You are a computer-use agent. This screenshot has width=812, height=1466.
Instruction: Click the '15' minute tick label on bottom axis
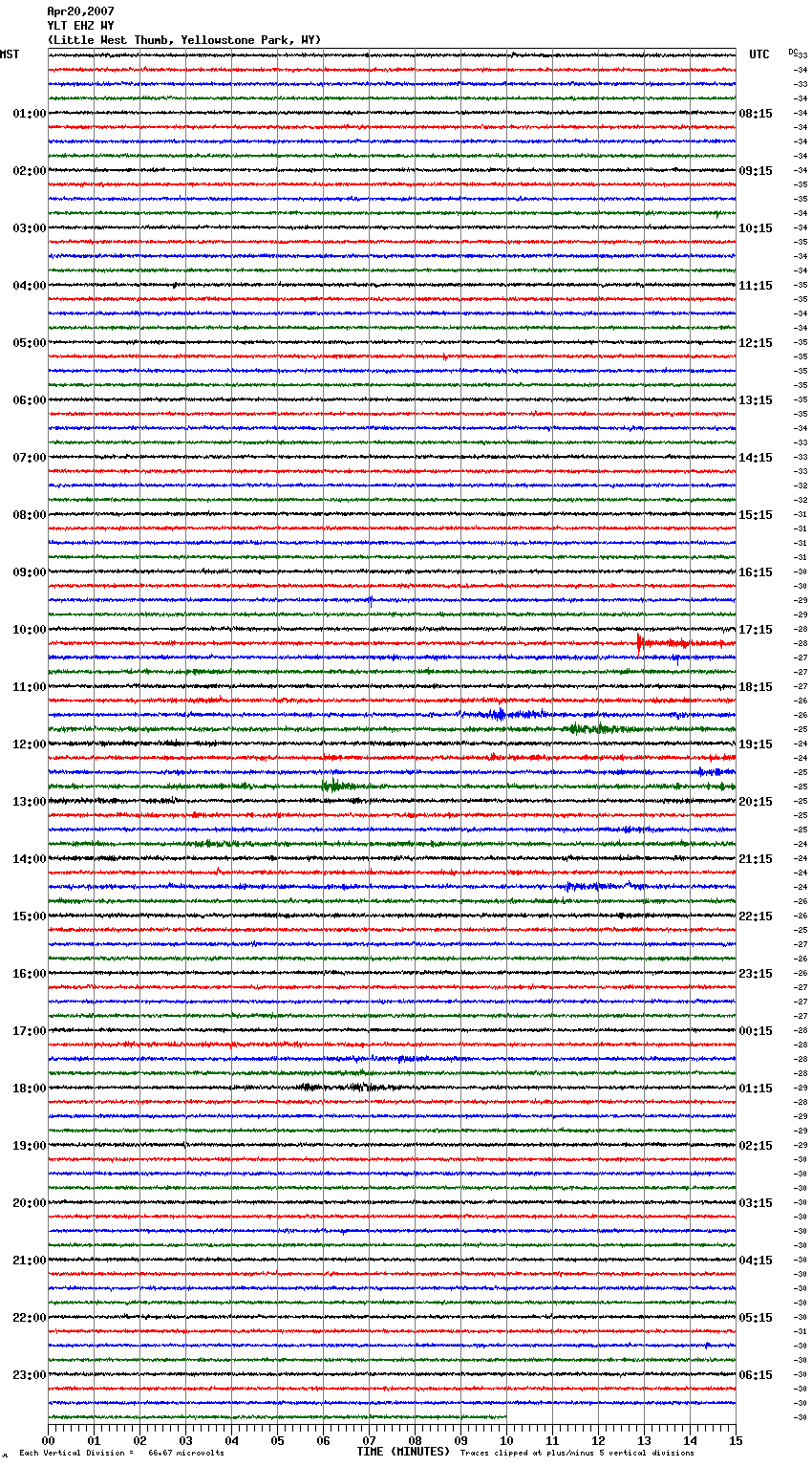coord(736,1440)
